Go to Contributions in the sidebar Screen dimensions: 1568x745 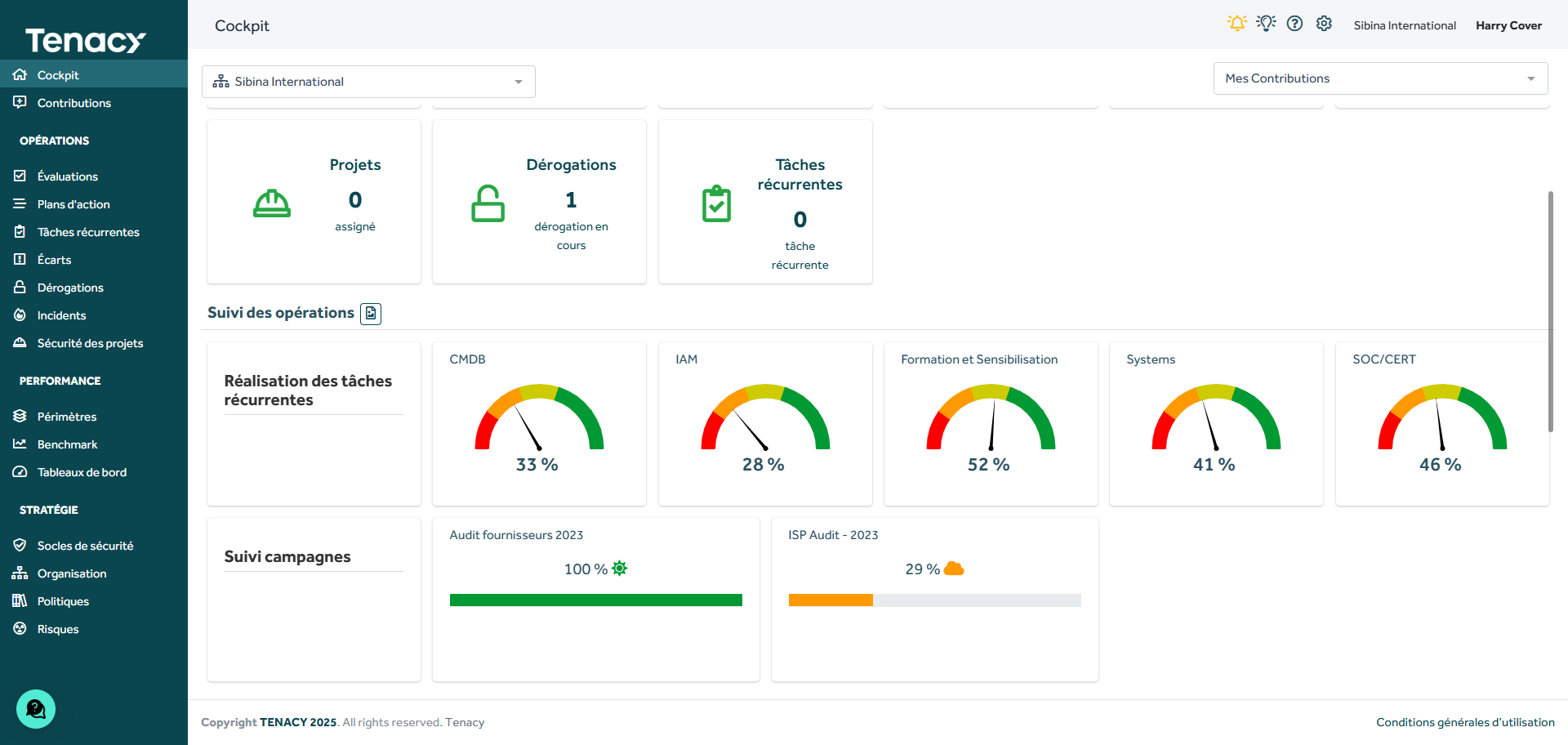[73, 103]
